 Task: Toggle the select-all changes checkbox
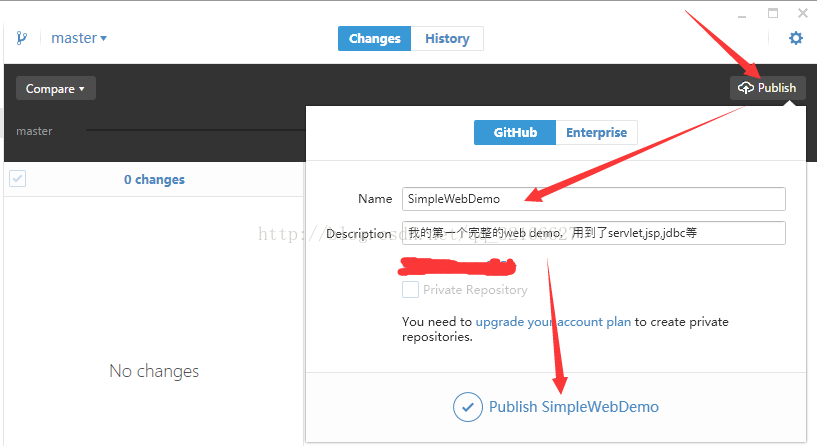(18, 179)
